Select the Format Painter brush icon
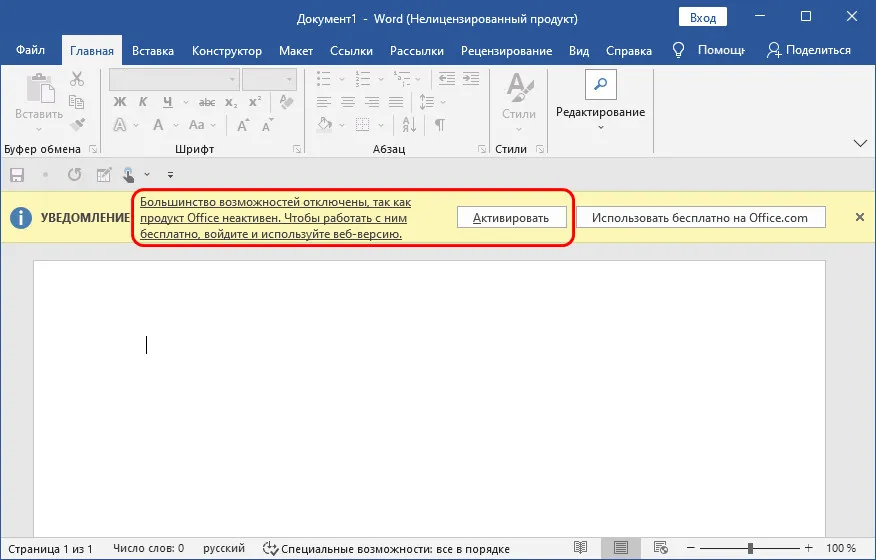This screenshot has height=560, width=876. pyautogui.click(x=78, y=124)
